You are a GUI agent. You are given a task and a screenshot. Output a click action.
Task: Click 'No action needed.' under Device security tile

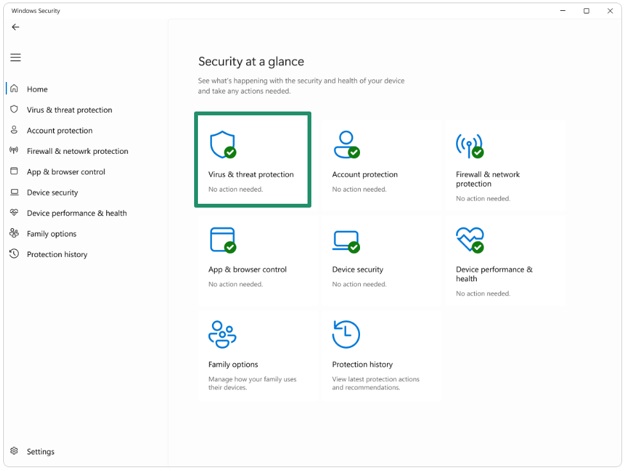pyautogui.click(x=359, y=284)
